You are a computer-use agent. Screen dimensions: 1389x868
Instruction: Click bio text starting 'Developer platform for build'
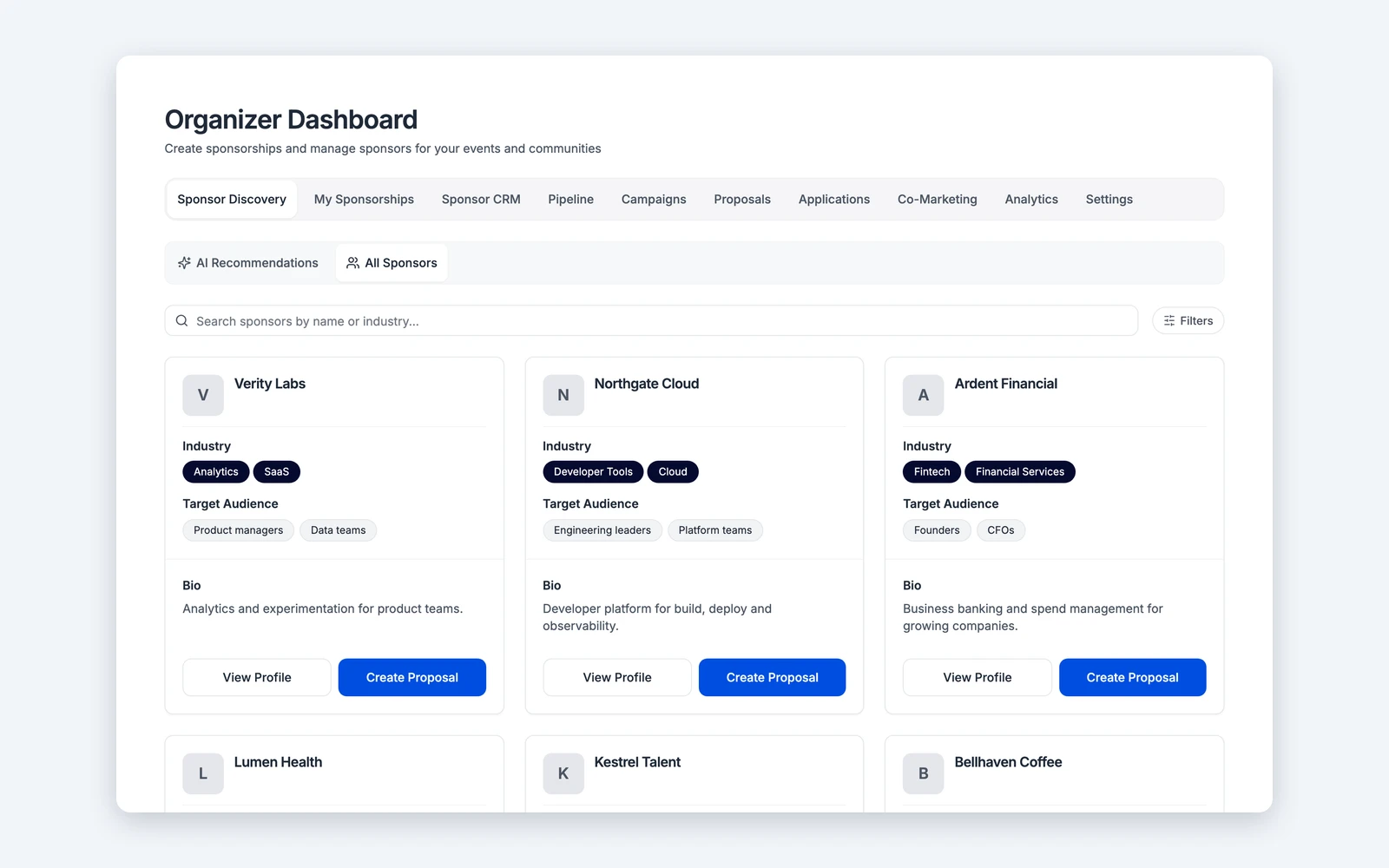(x=657, y=617)
